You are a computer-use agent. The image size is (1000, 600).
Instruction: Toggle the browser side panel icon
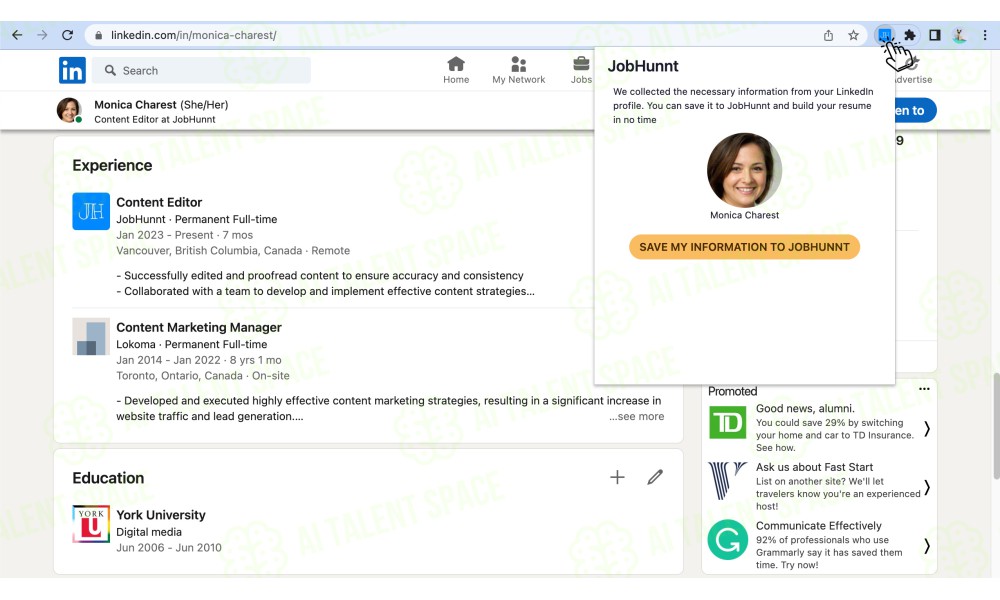[934, 35]
